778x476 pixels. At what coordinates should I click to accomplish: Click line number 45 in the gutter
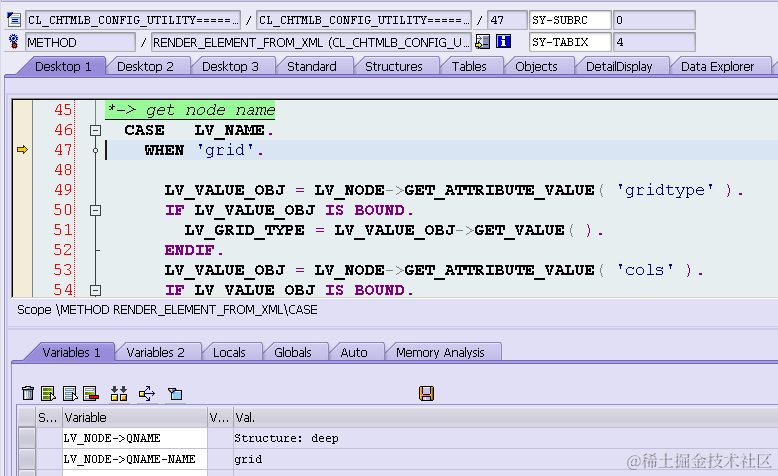(63, 110)
